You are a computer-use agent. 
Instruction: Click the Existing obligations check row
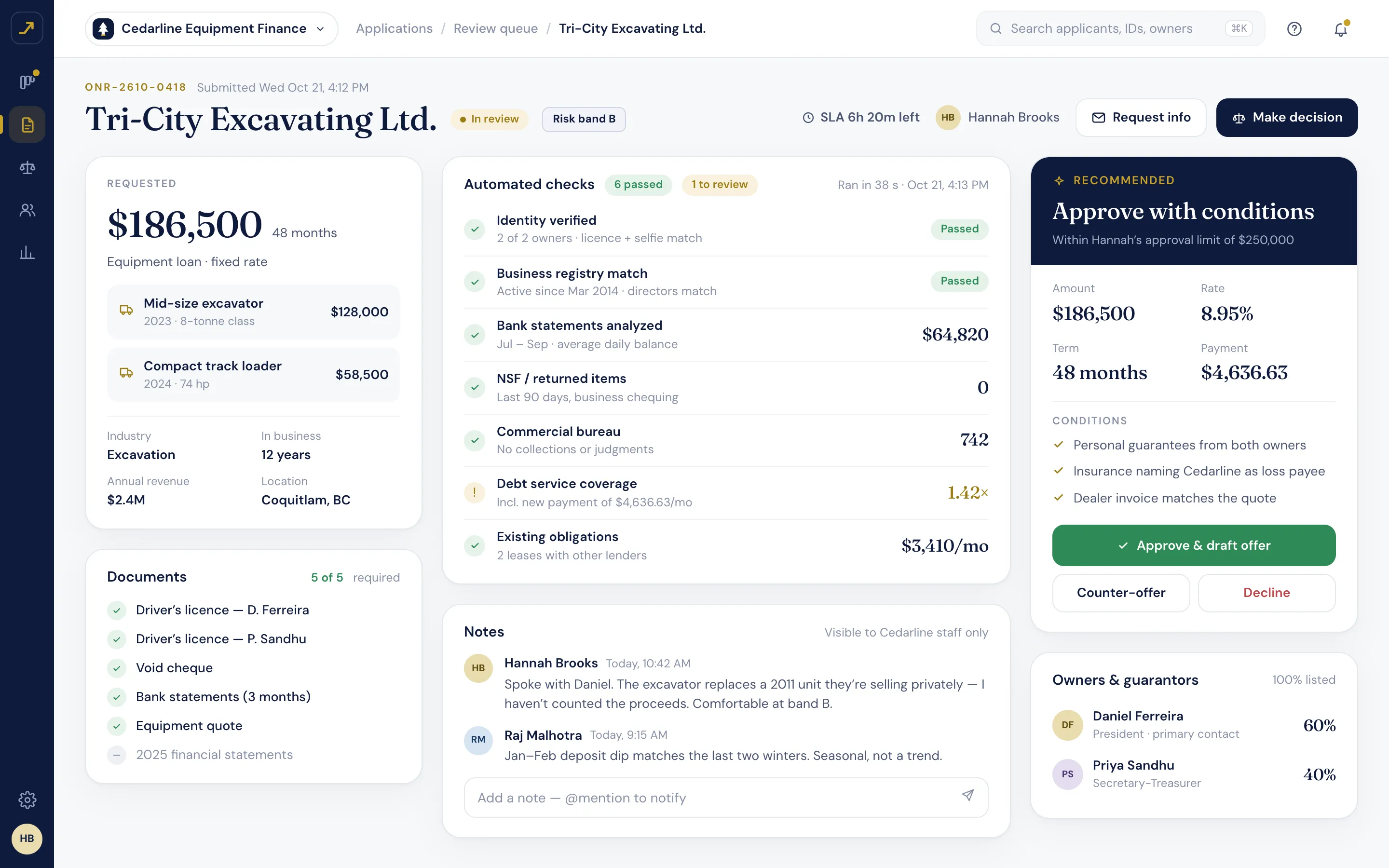[725, 546]
